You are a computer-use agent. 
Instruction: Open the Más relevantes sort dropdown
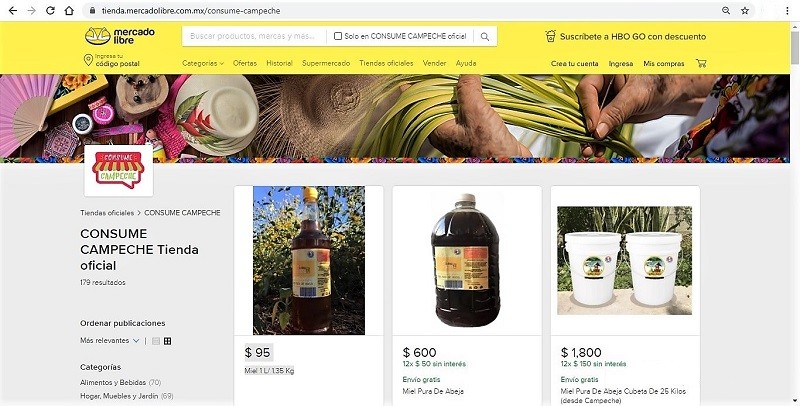[110, 341]
